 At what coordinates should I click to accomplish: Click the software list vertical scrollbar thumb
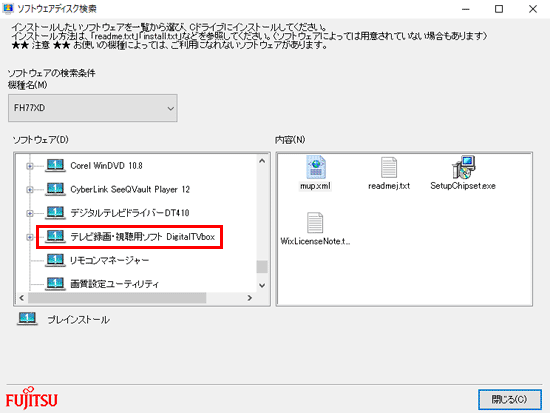point(262,267)
